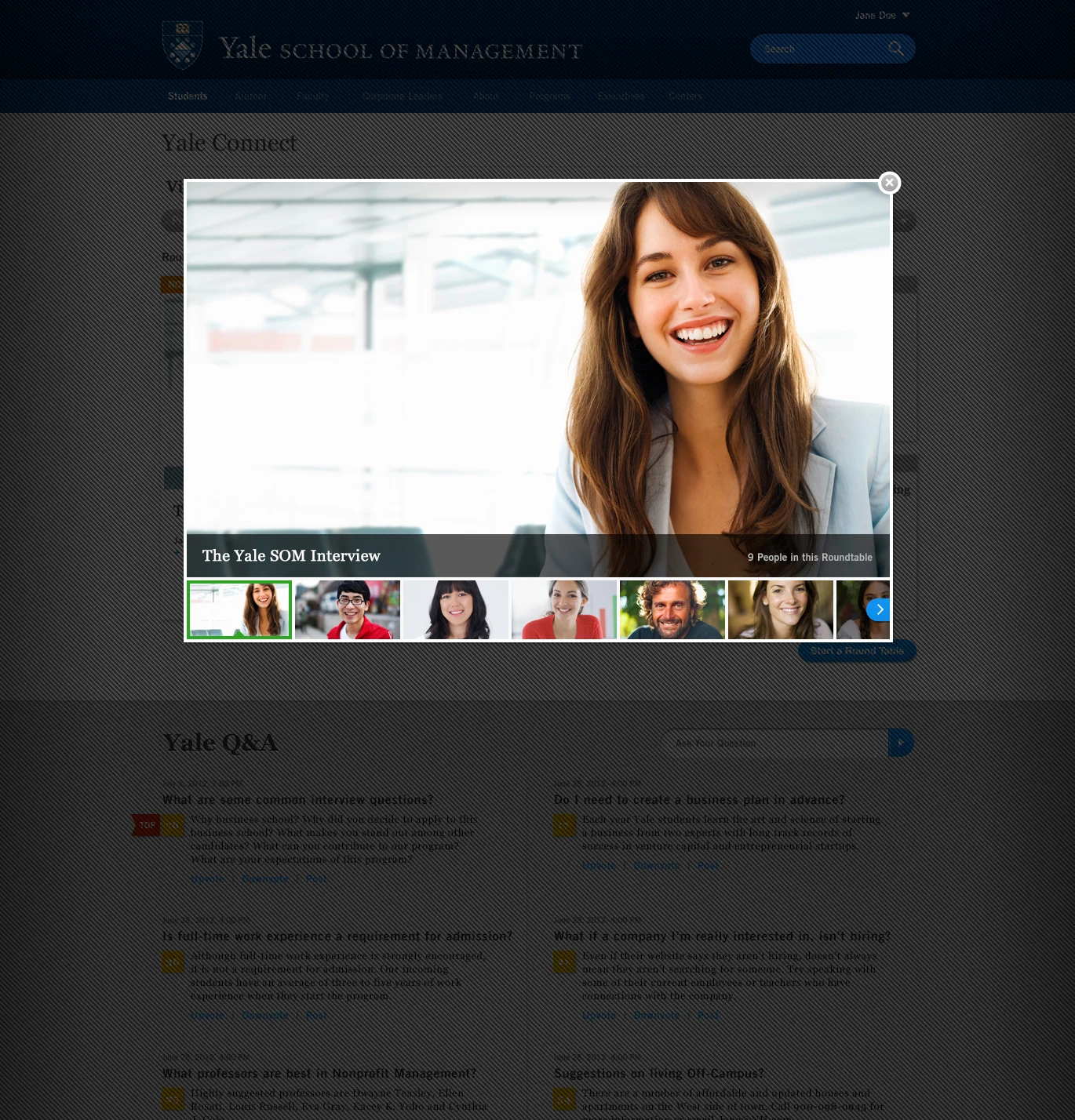Downvote the full-time work experience answer
This screenshot has width=1075, height=1120.
(x=265, y=1016)
